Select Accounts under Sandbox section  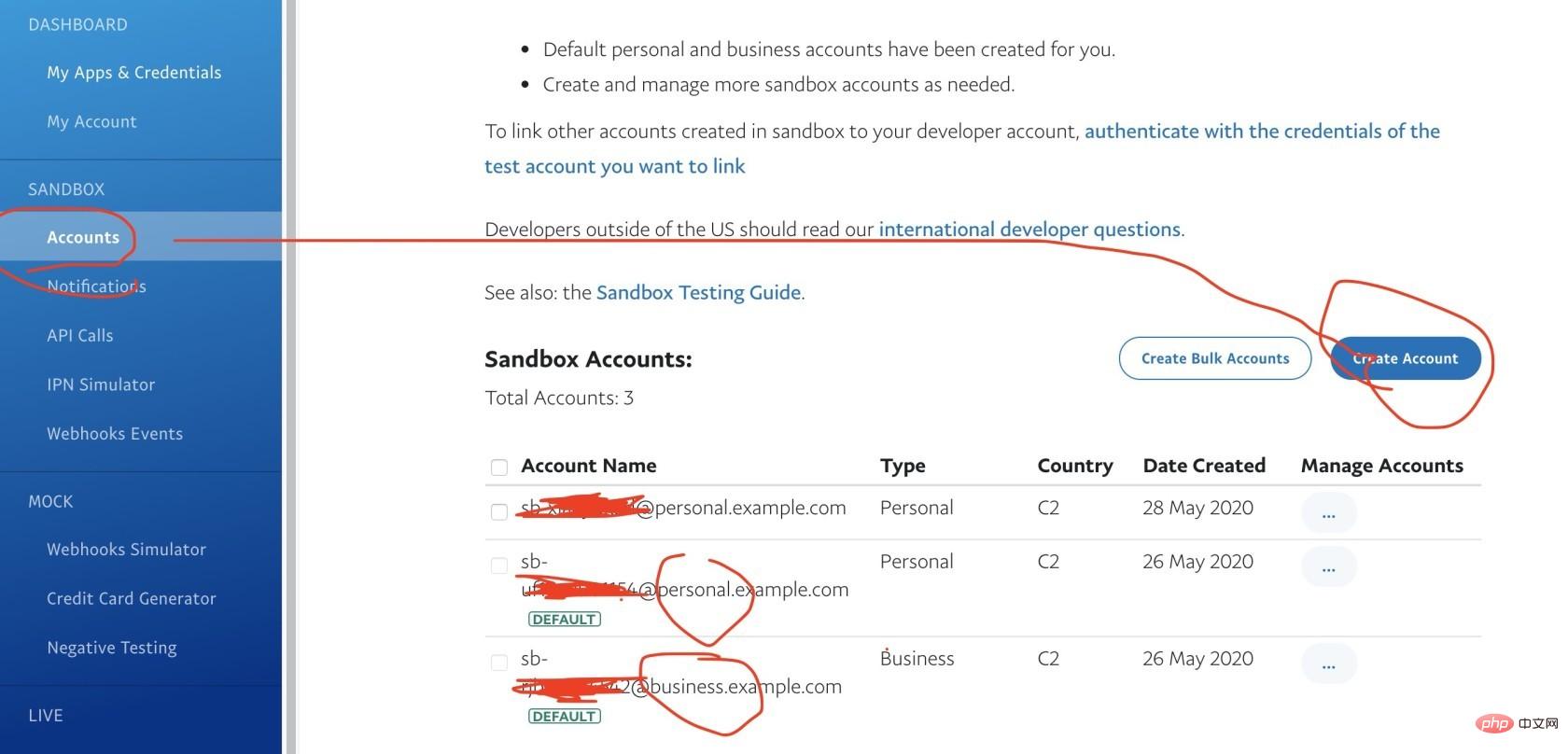click(x=83, y=237)
